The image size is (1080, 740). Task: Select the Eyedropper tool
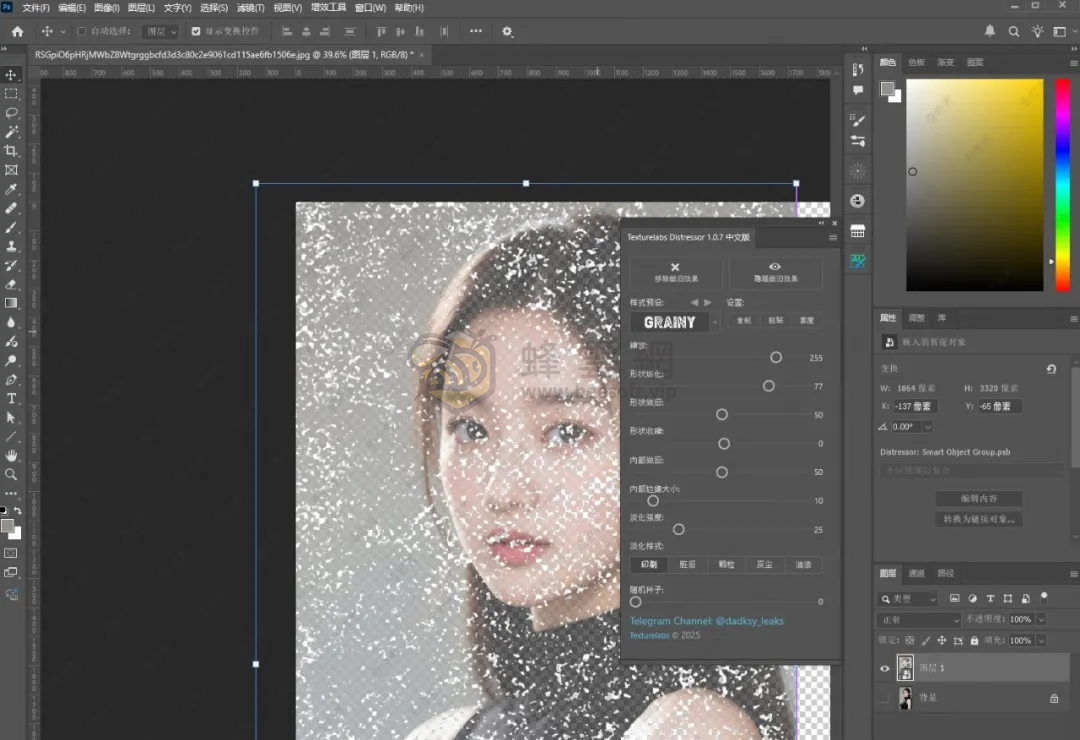click(x=11, y=189)
